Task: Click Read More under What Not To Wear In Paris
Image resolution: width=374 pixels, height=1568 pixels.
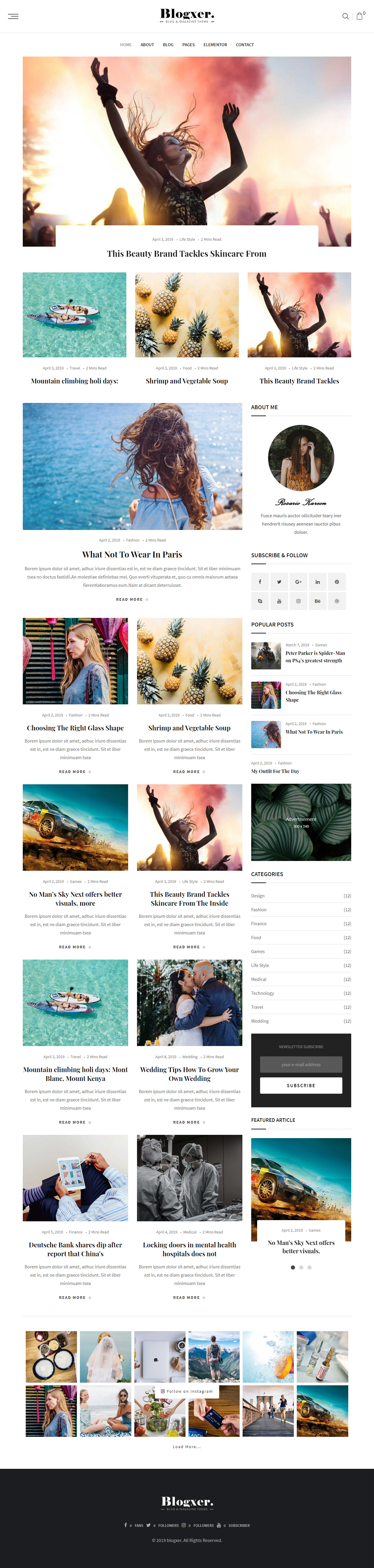Action: click(132, 599)
